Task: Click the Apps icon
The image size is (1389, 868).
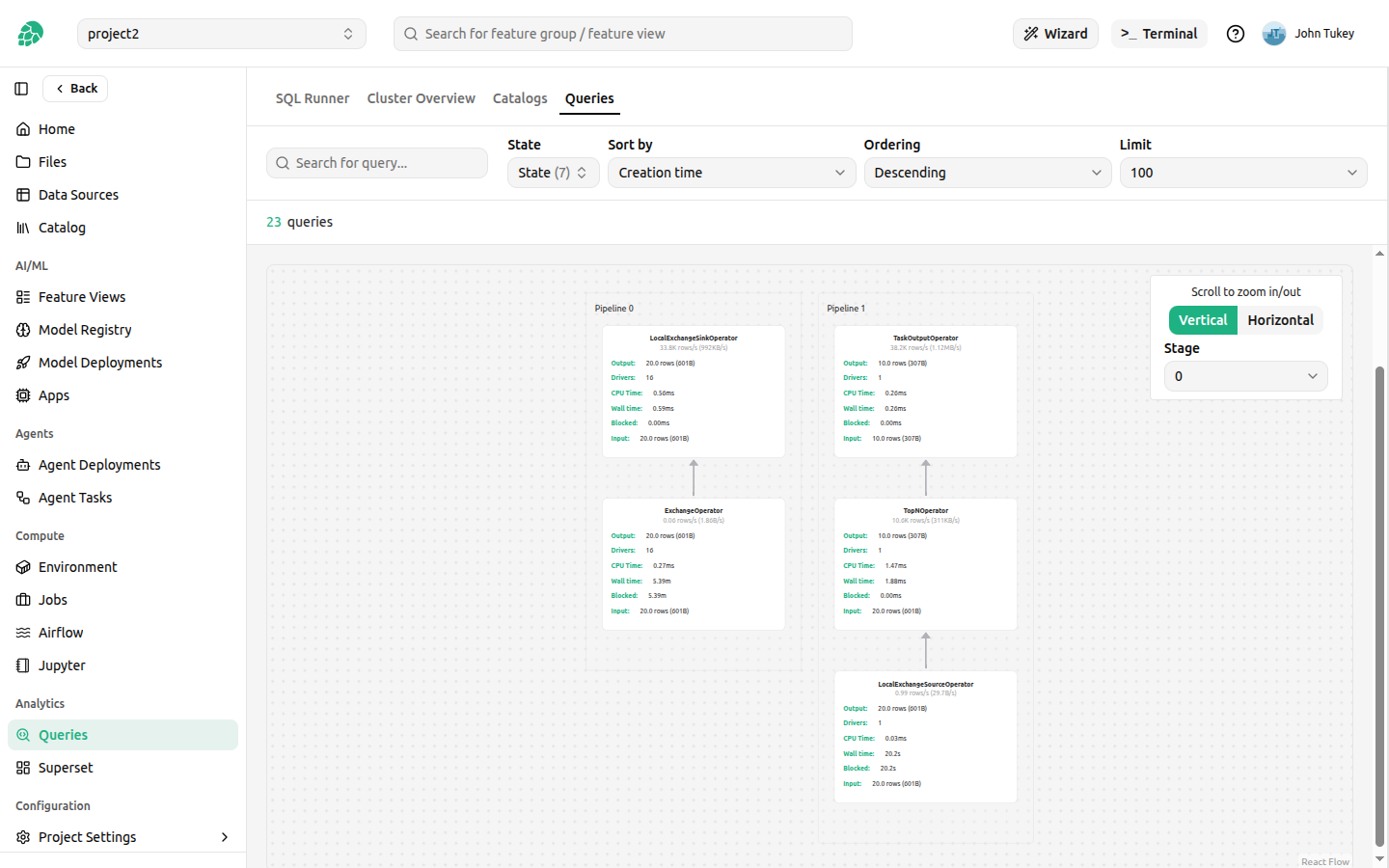Action: click(x=23, y=395)
